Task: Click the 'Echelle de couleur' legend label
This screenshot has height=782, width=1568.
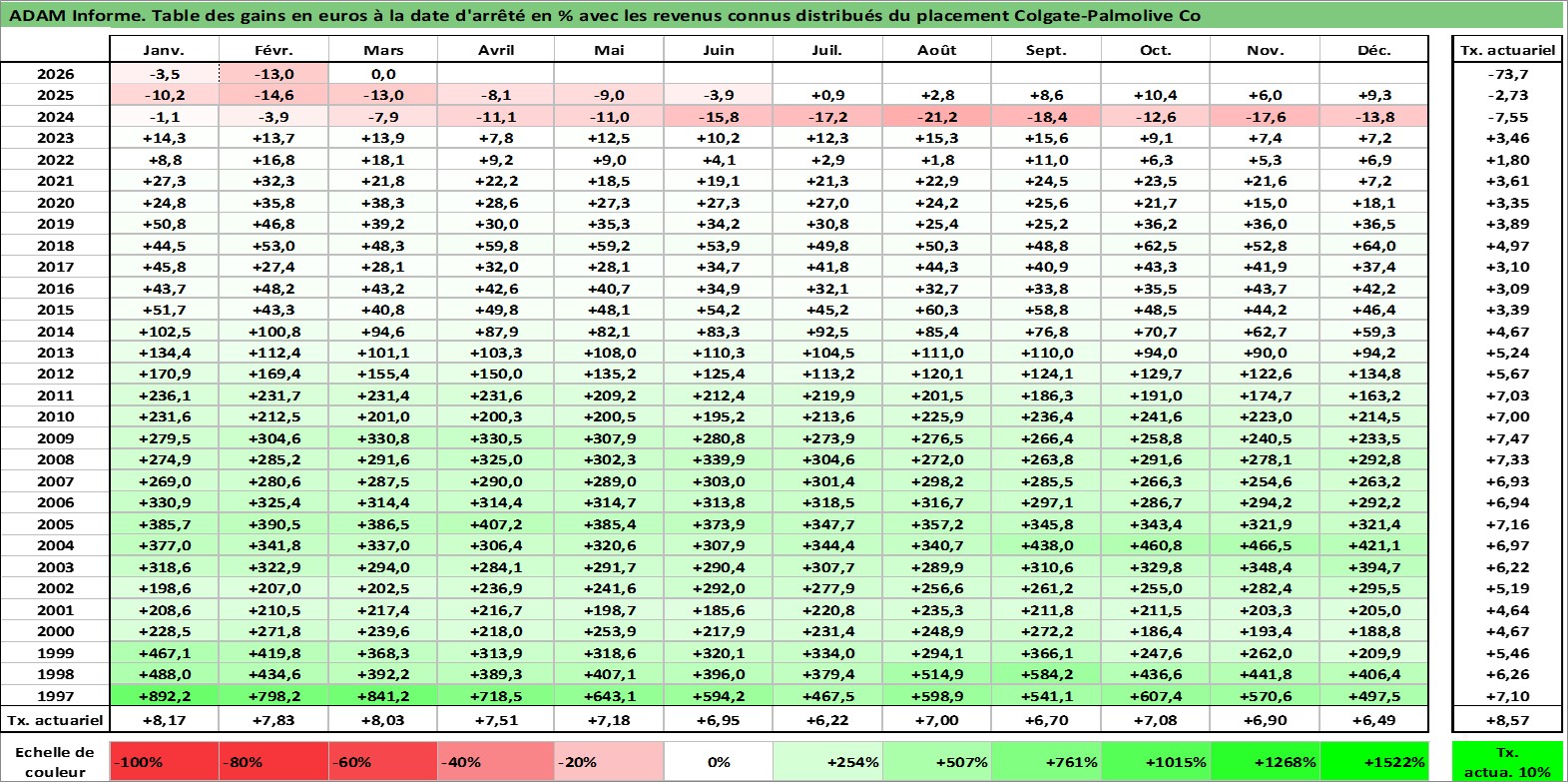Action: [x=55, y=762]
